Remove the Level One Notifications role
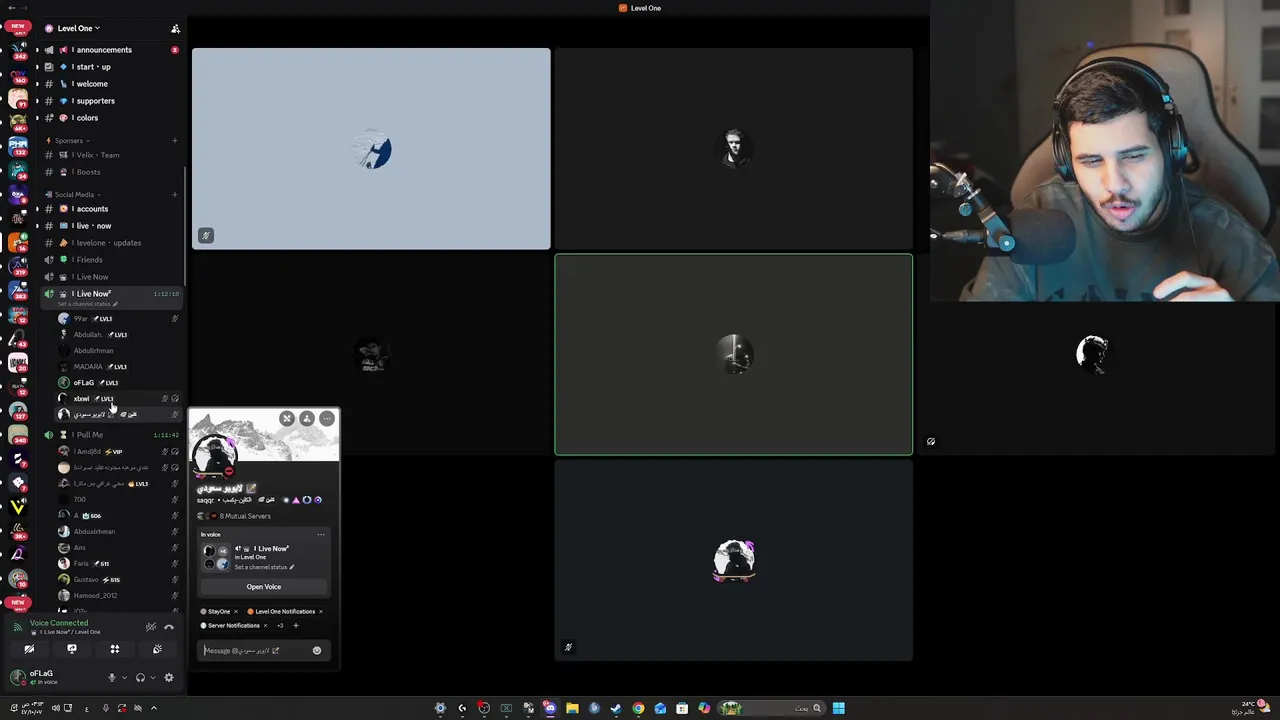This screenshot has height=720, width=1280. click(320, 612)
